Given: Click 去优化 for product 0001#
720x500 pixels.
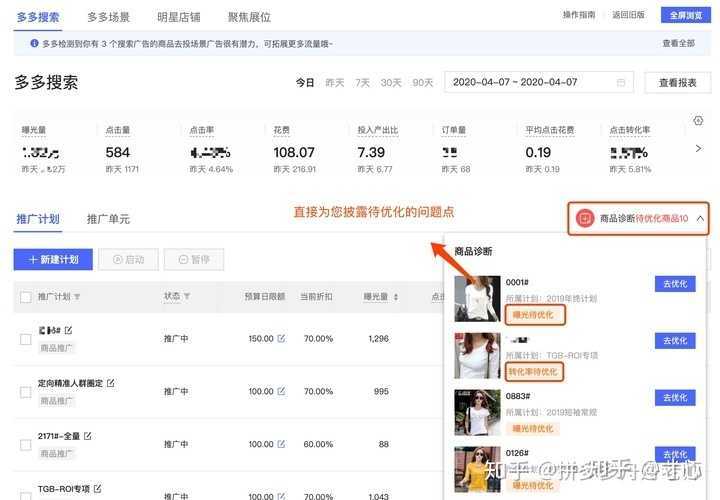Looking at the screenshot, I should click(x=675, y=284).
